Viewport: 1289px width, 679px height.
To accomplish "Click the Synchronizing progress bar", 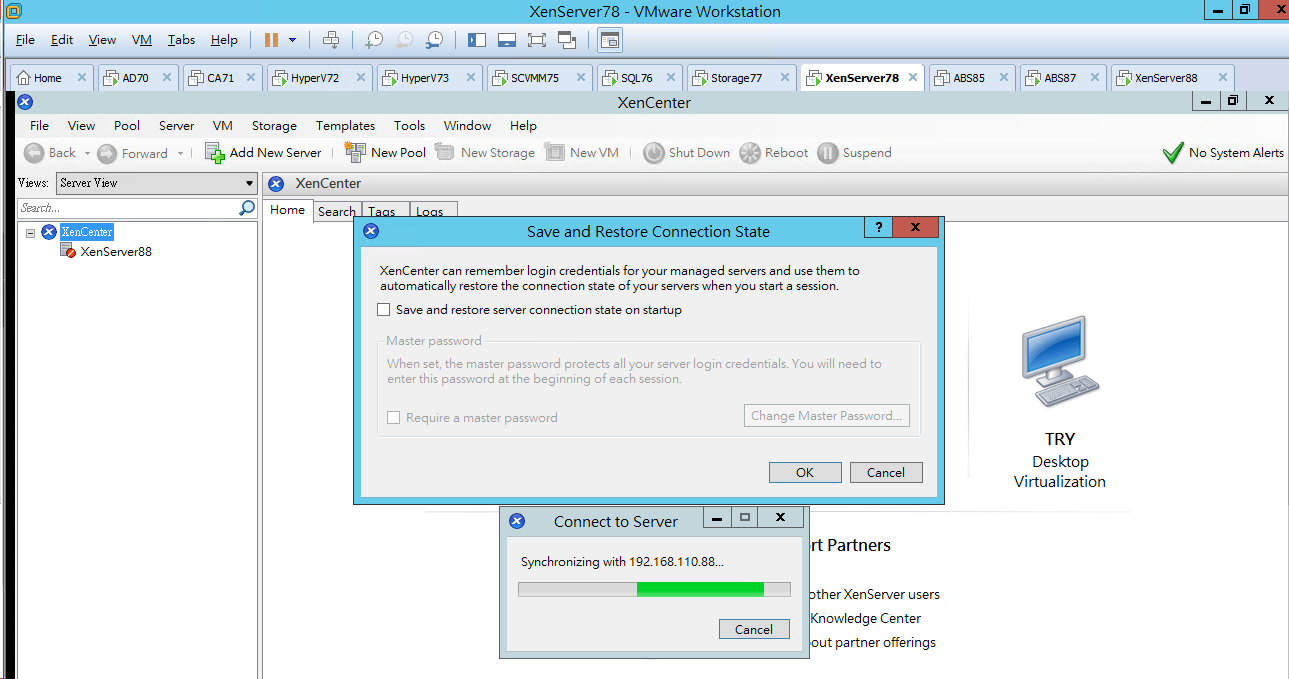I will [654, 590].
